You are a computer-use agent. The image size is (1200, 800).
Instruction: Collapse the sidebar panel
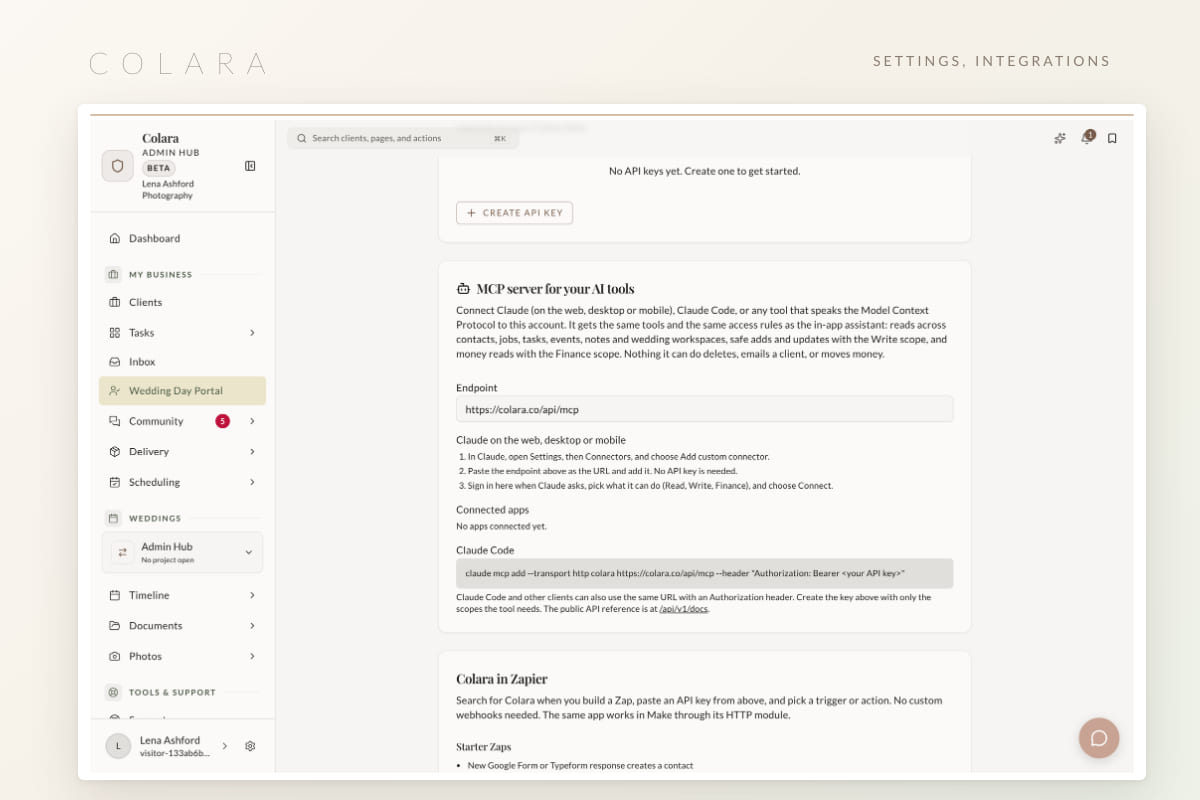(250, 166)
